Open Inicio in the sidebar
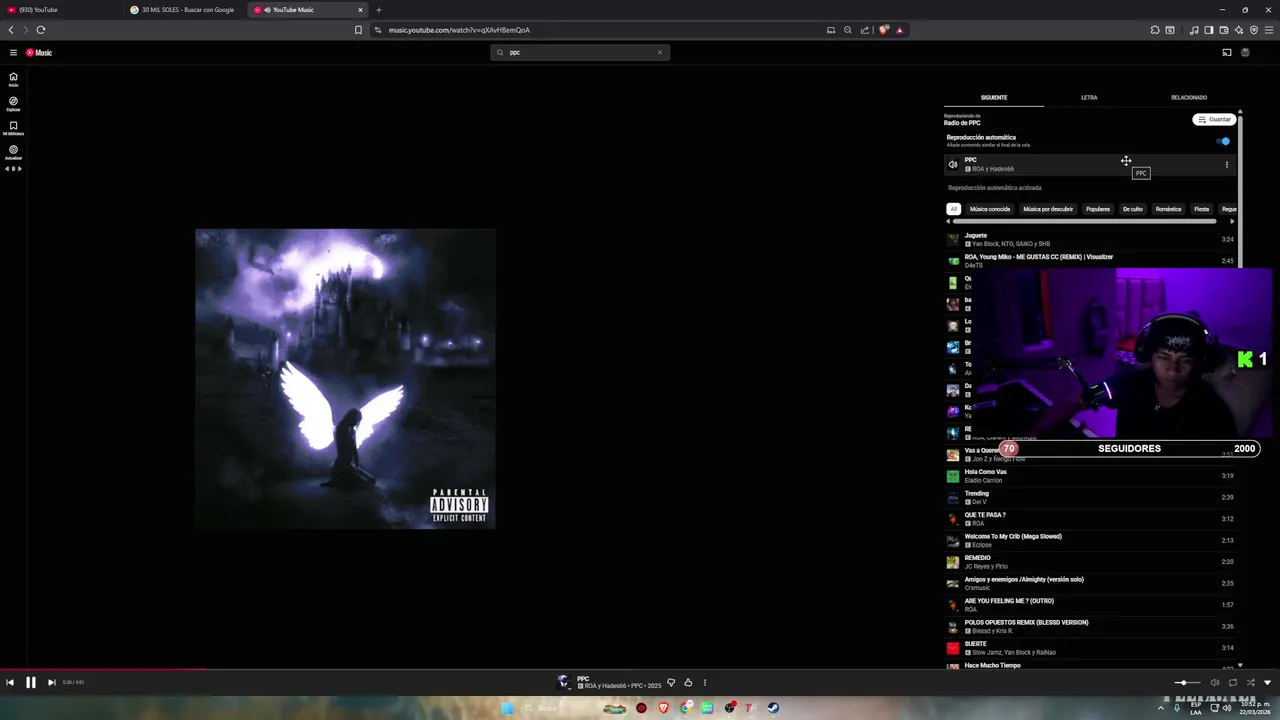This screenshot has width=1280, height=720. pos(13,79)
